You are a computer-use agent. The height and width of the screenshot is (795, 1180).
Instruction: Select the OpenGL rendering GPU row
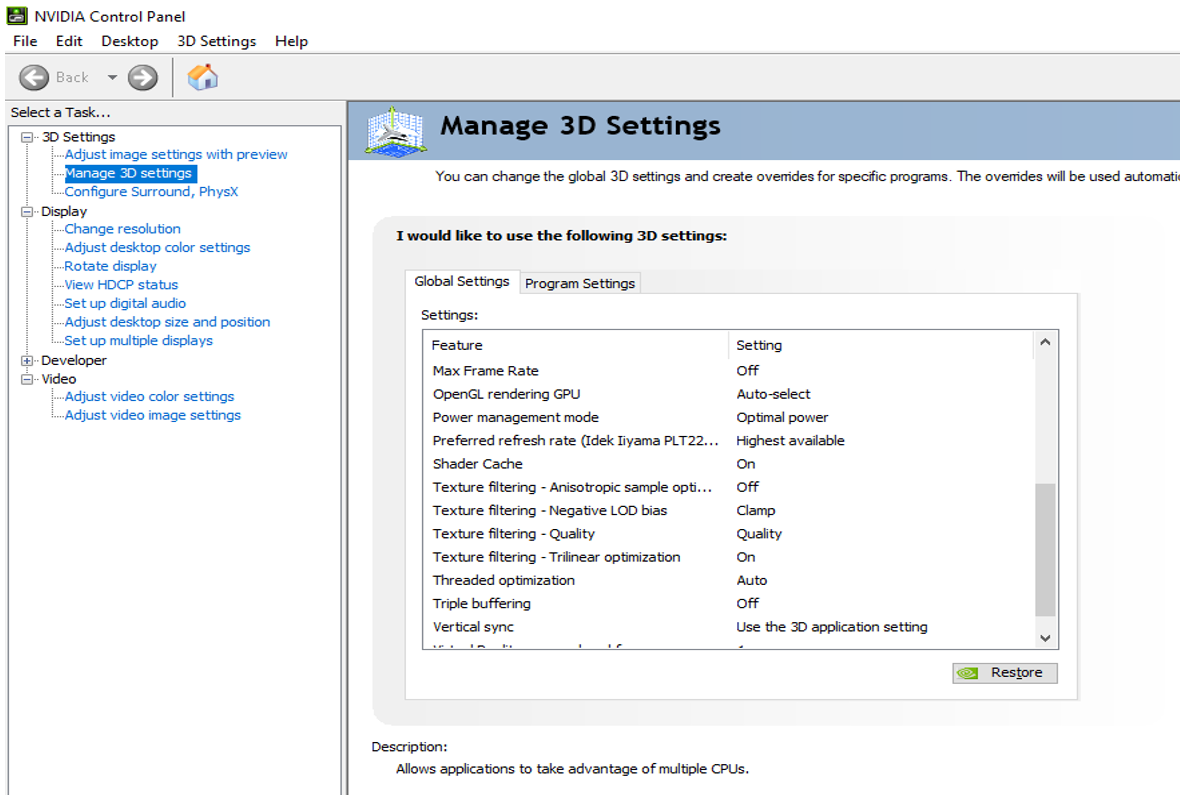[x=728, y=394]
